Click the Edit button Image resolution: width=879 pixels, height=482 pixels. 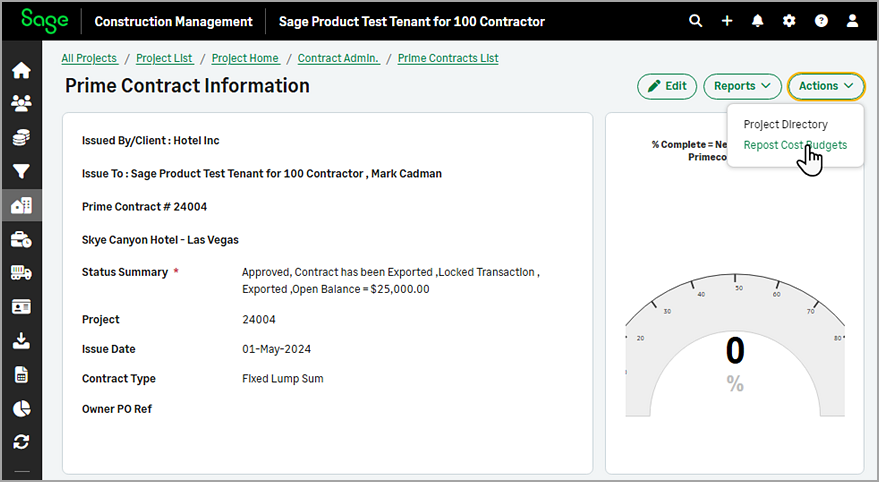pos(667,86)
